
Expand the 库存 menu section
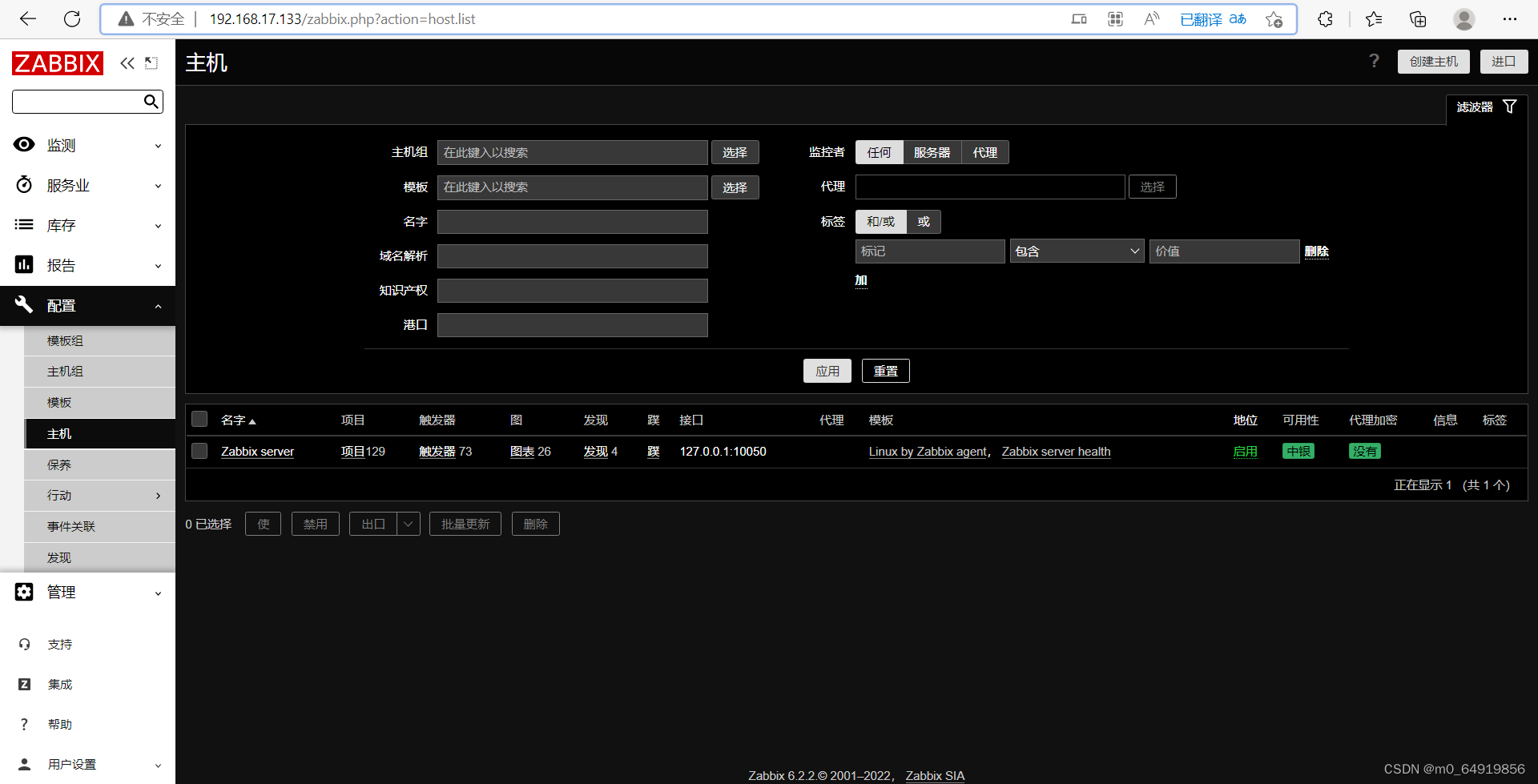click(x=158, y=226)
